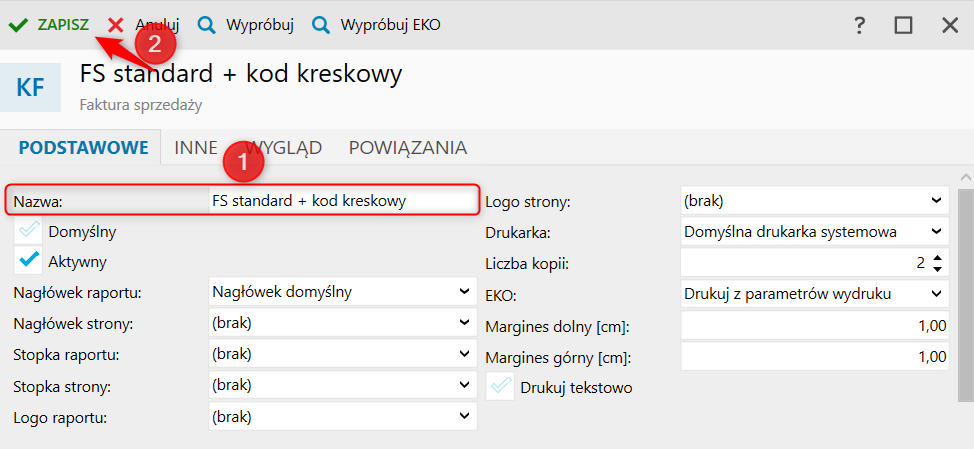Open the POWIĄZANIA tab
This screenshot has height=449, width=974.
tap(407, 148)
